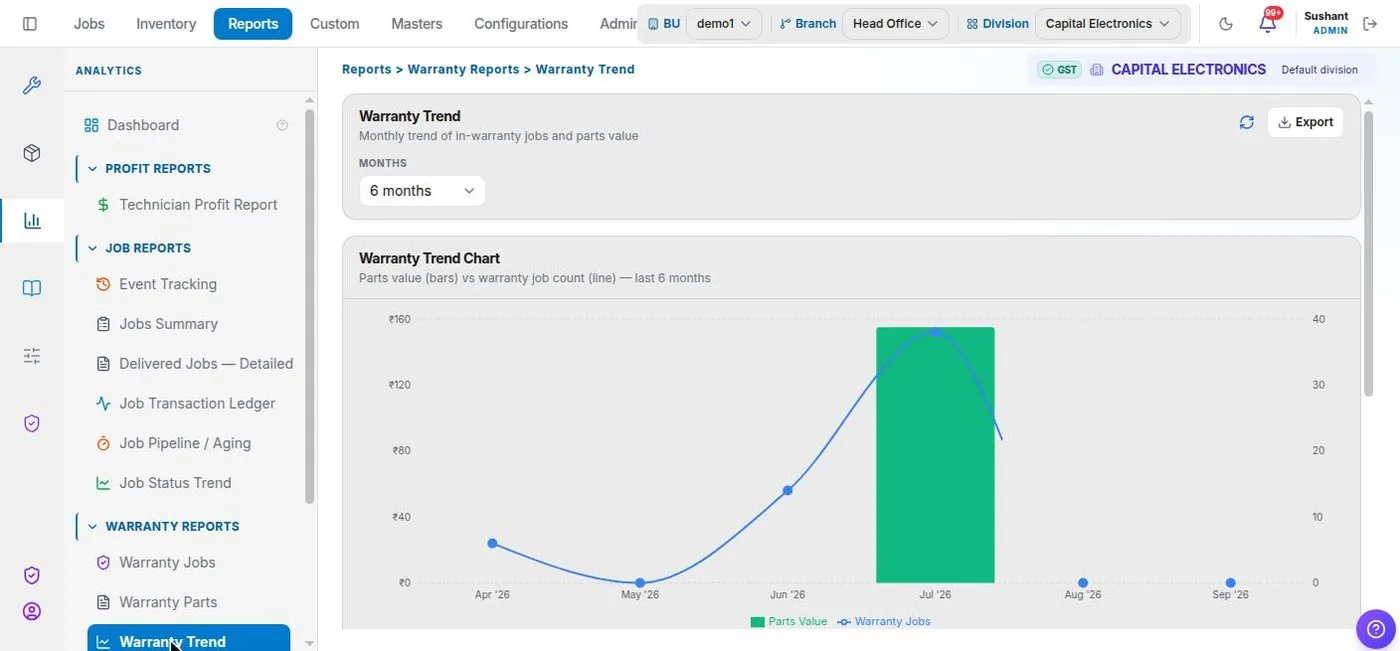Viewport: 1400px width, 651px height.
Task: Click the Job Pipeline stopwatch icon
Action: pyautogui.click(x=103, y=443)
